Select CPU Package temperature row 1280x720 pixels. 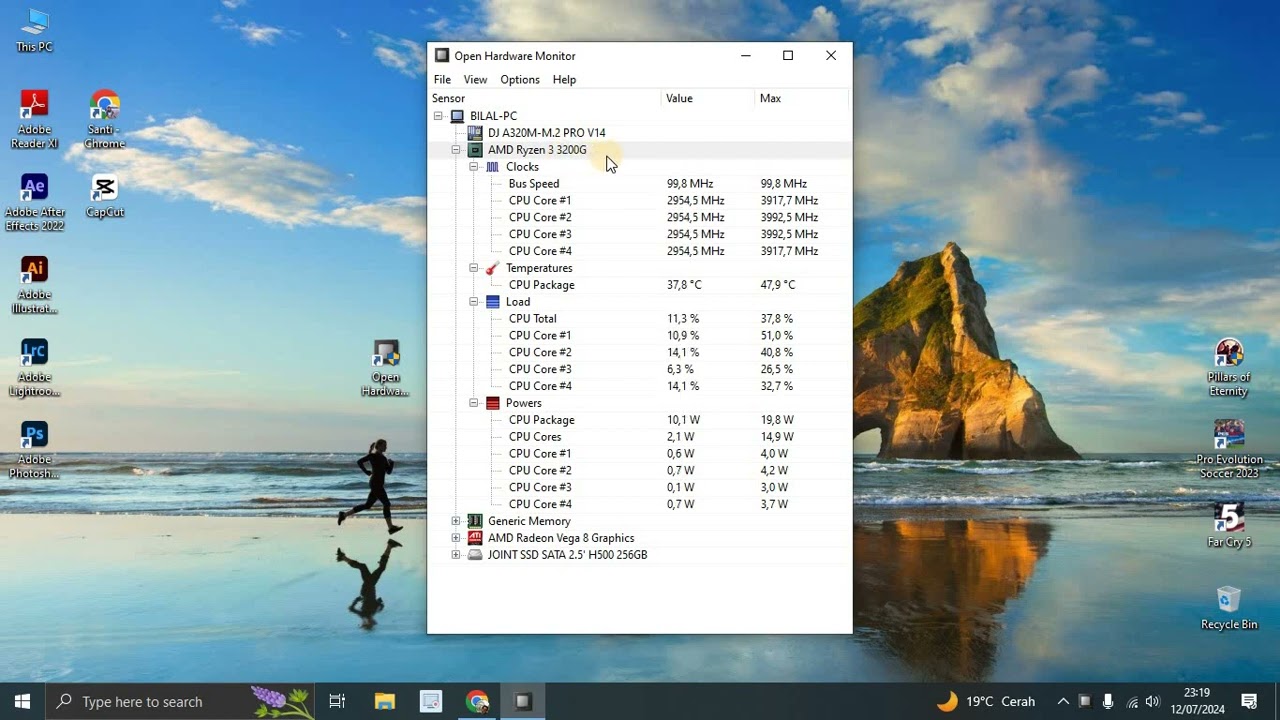640,285
